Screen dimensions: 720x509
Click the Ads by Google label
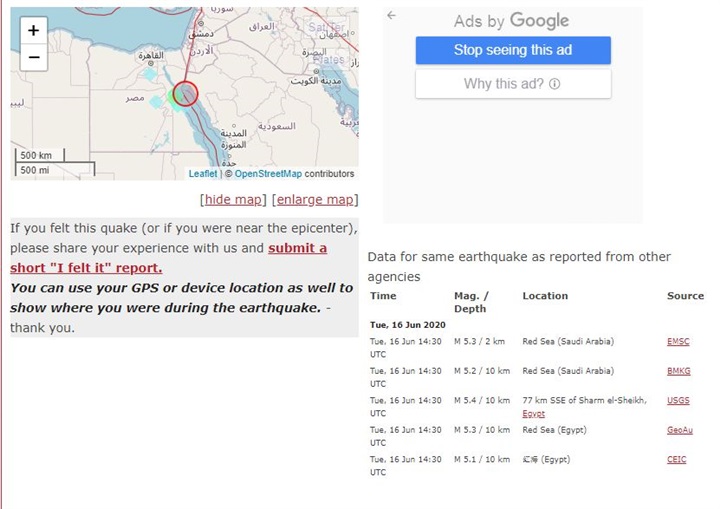click(x=511, y=21)
